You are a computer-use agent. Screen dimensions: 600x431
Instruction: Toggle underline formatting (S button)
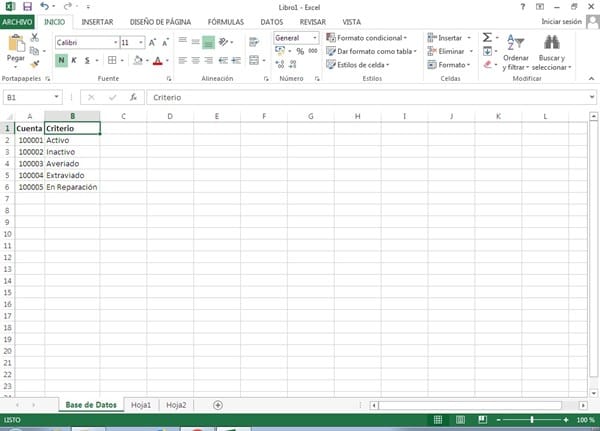(87, 61)
